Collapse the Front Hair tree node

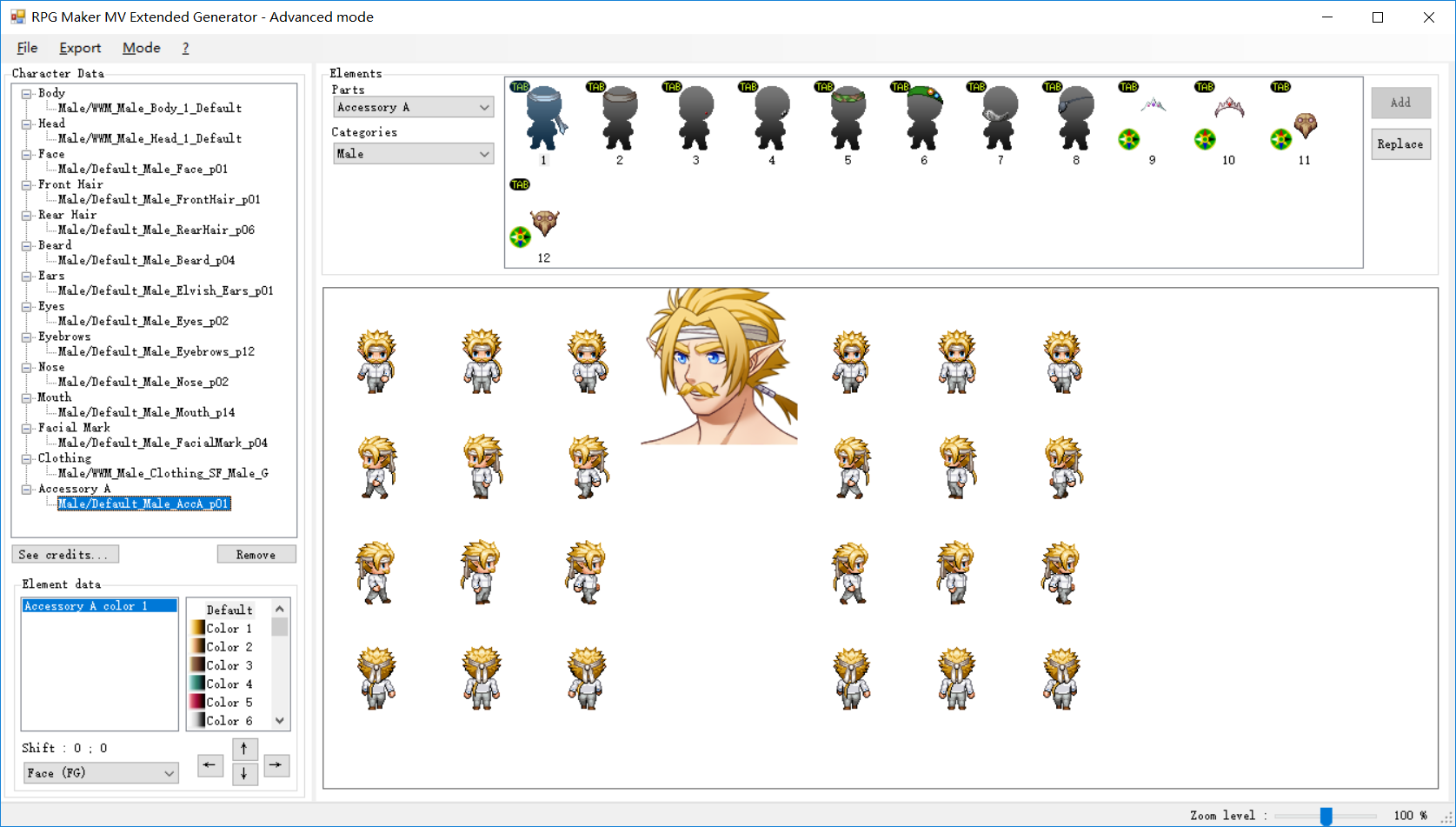[x=27, y=184]
